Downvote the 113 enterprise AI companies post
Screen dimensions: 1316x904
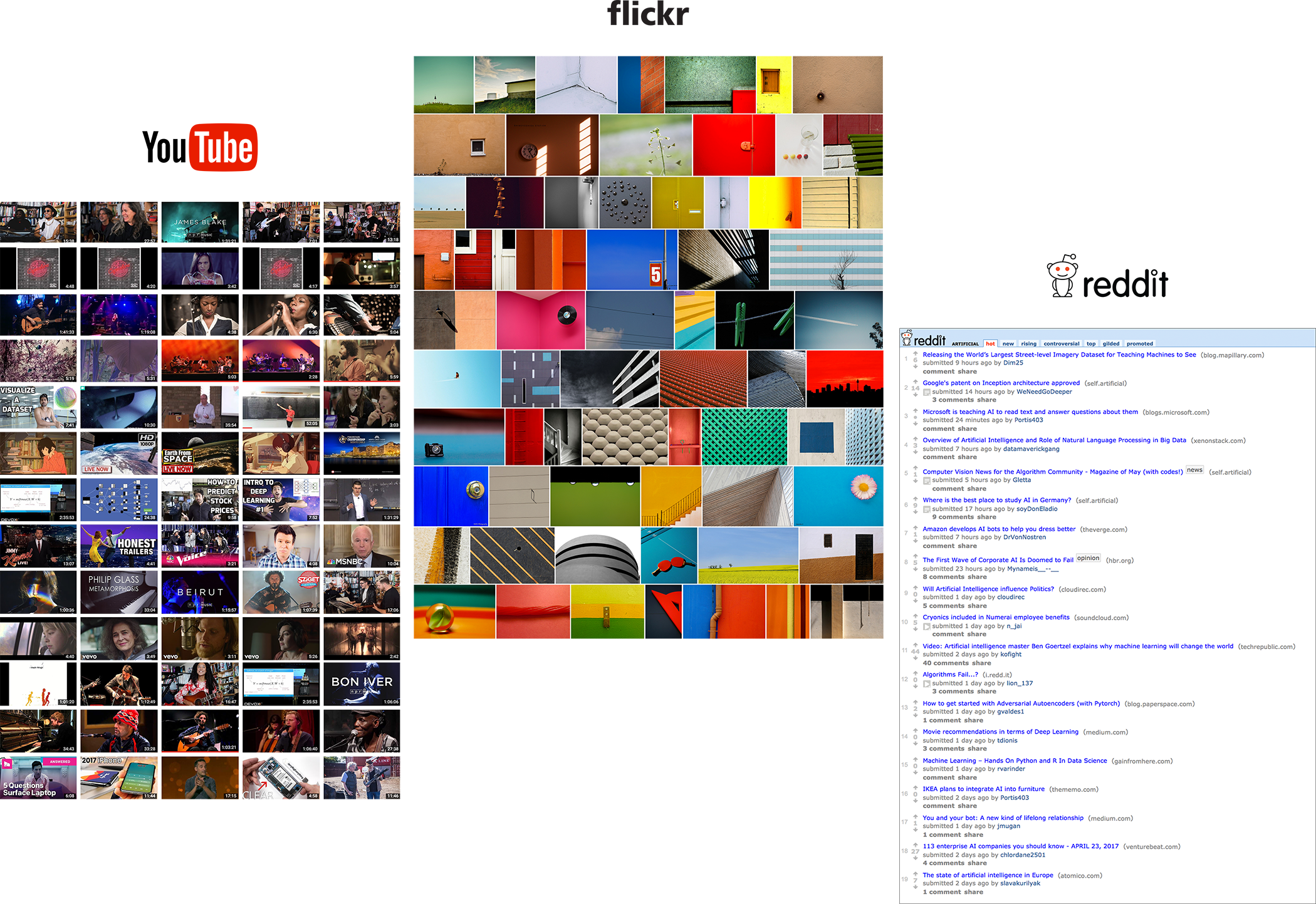[916, 858]
